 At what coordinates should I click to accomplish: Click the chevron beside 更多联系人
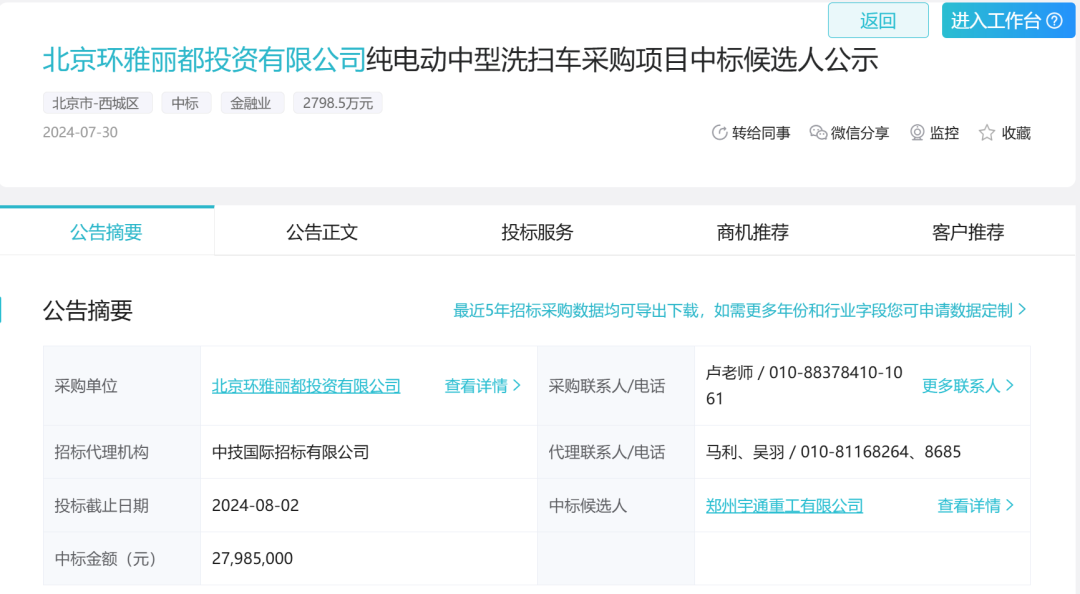coord(1010,385)
